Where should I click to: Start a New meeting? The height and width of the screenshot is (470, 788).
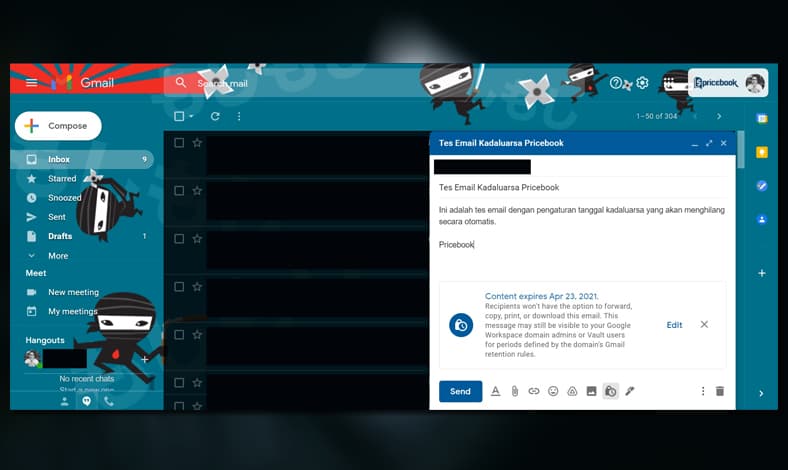point(73,292)
